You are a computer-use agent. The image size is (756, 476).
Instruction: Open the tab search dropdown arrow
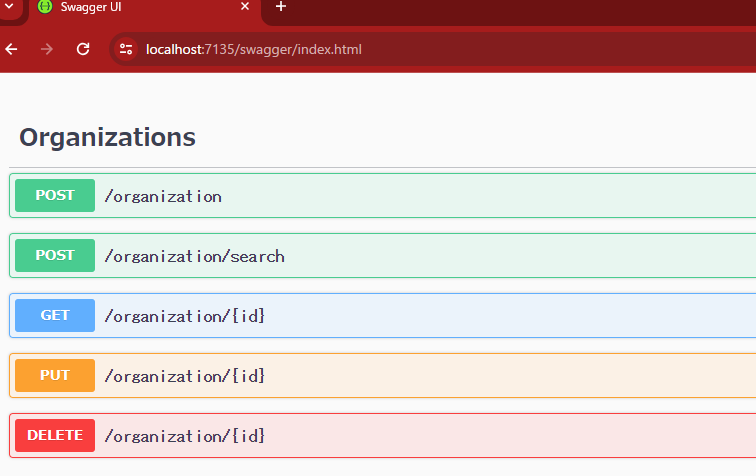pos(9,7)
